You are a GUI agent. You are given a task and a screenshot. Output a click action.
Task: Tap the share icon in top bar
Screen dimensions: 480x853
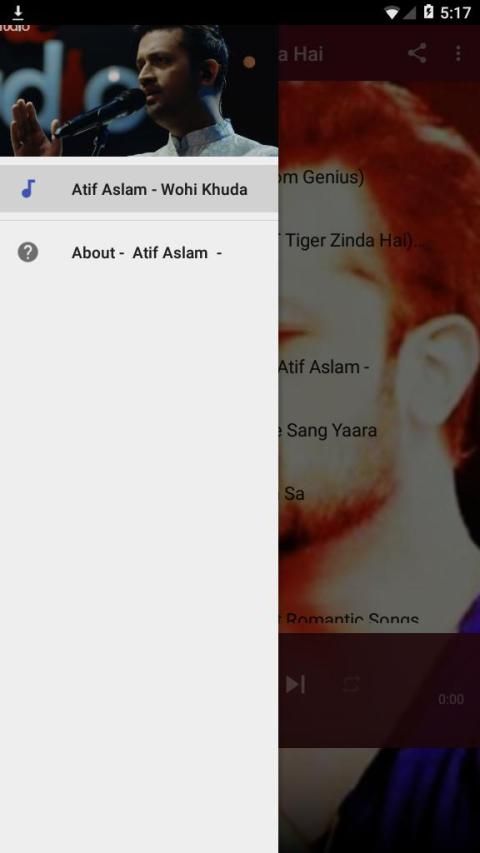pos(417,53)
